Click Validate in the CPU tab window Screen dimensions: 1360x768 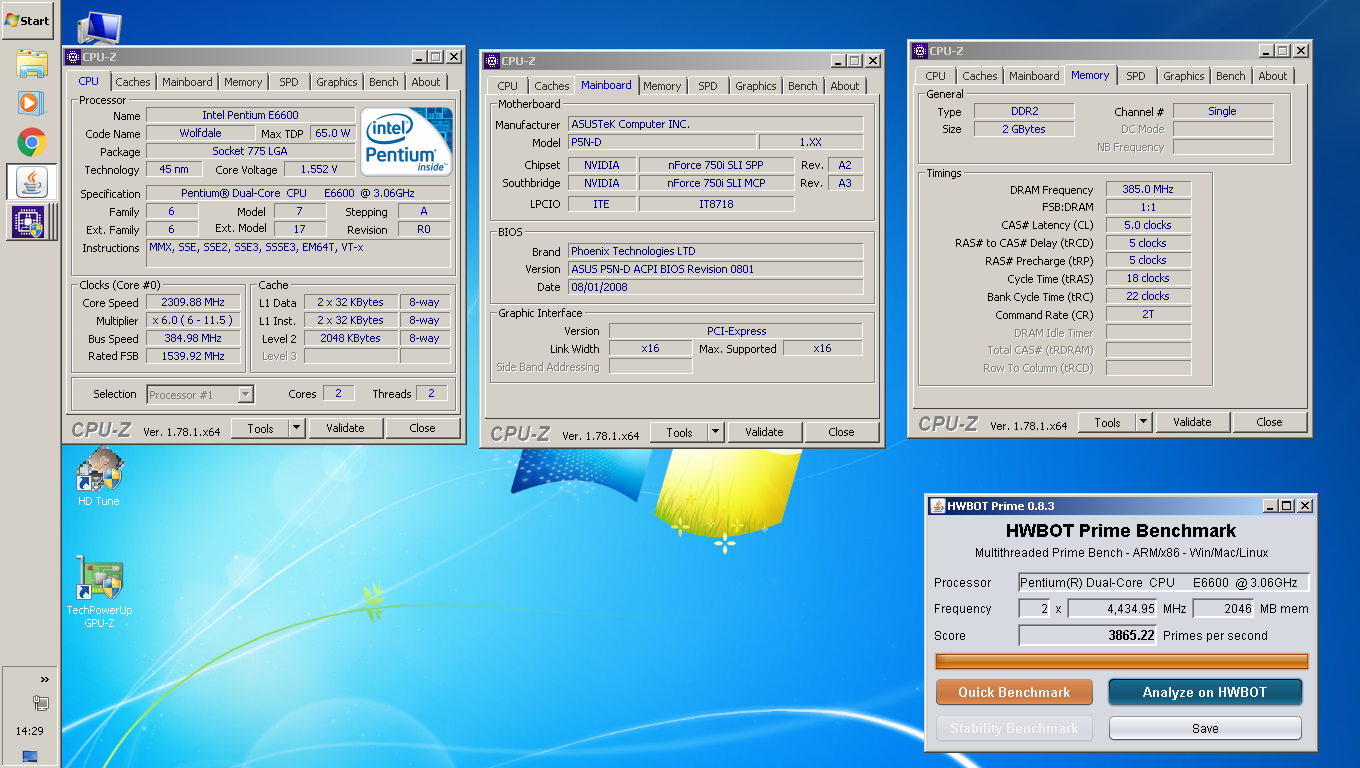pyautogui.click(x=345, y=428)
